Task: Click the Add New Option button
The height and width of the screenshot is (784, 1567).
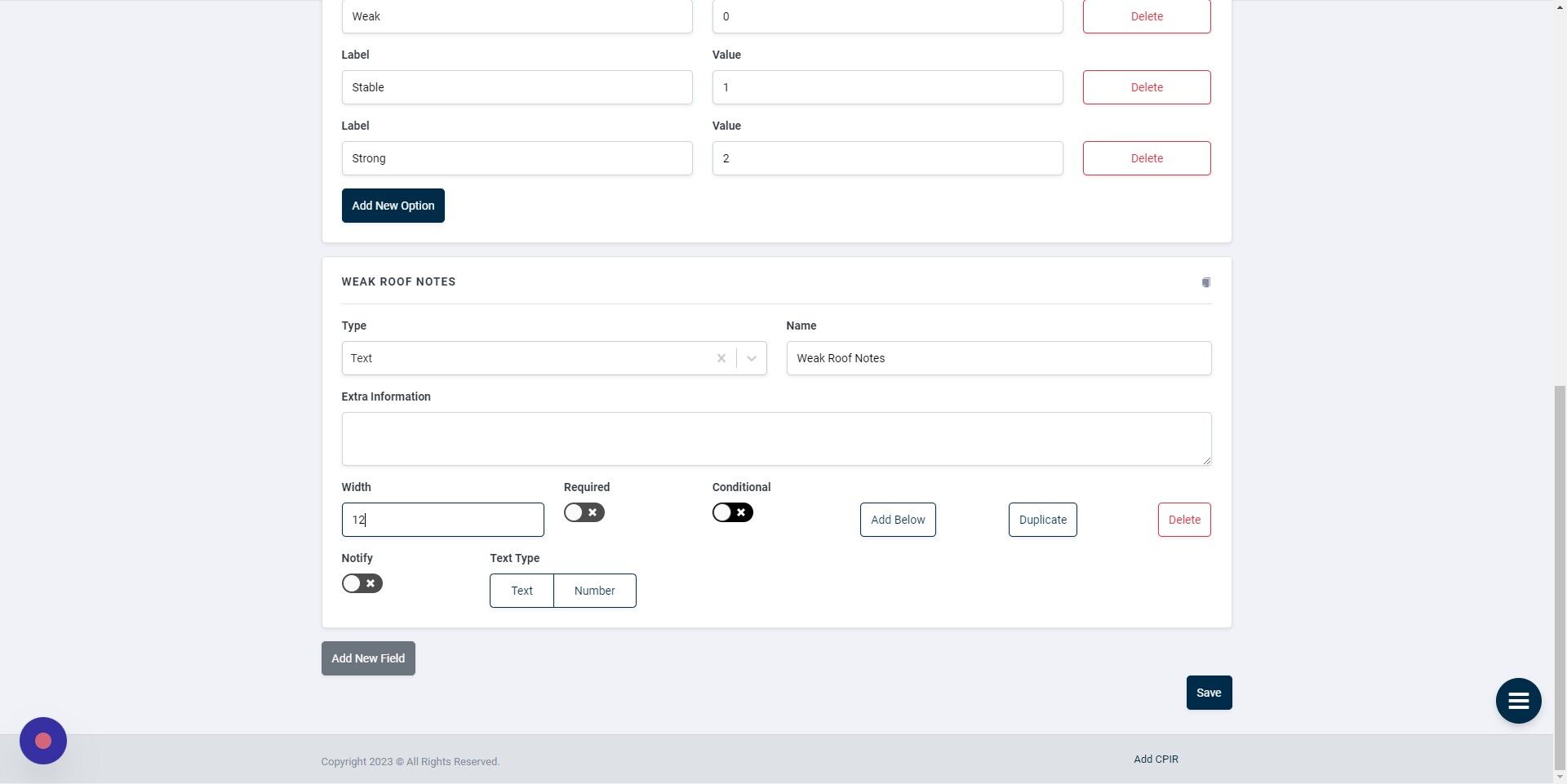Action: (393, 206)
